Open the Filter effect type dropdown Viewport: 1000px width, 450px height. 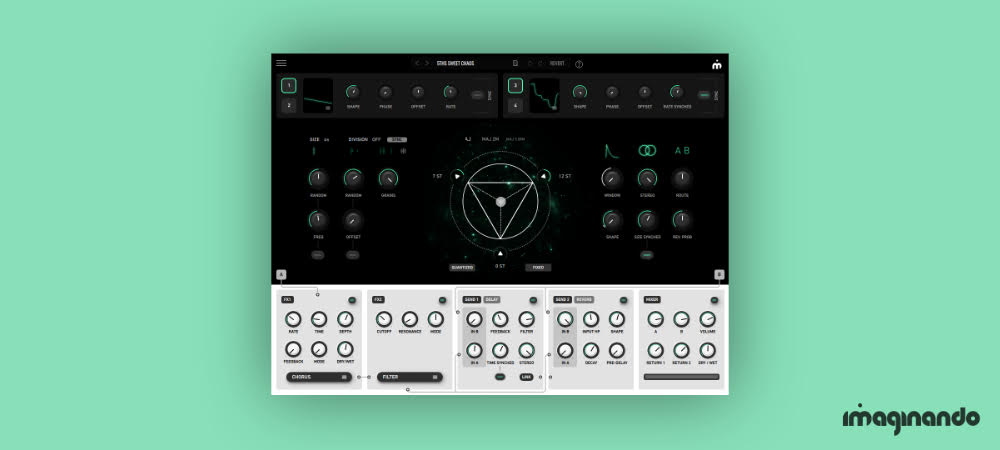[411, 377]
